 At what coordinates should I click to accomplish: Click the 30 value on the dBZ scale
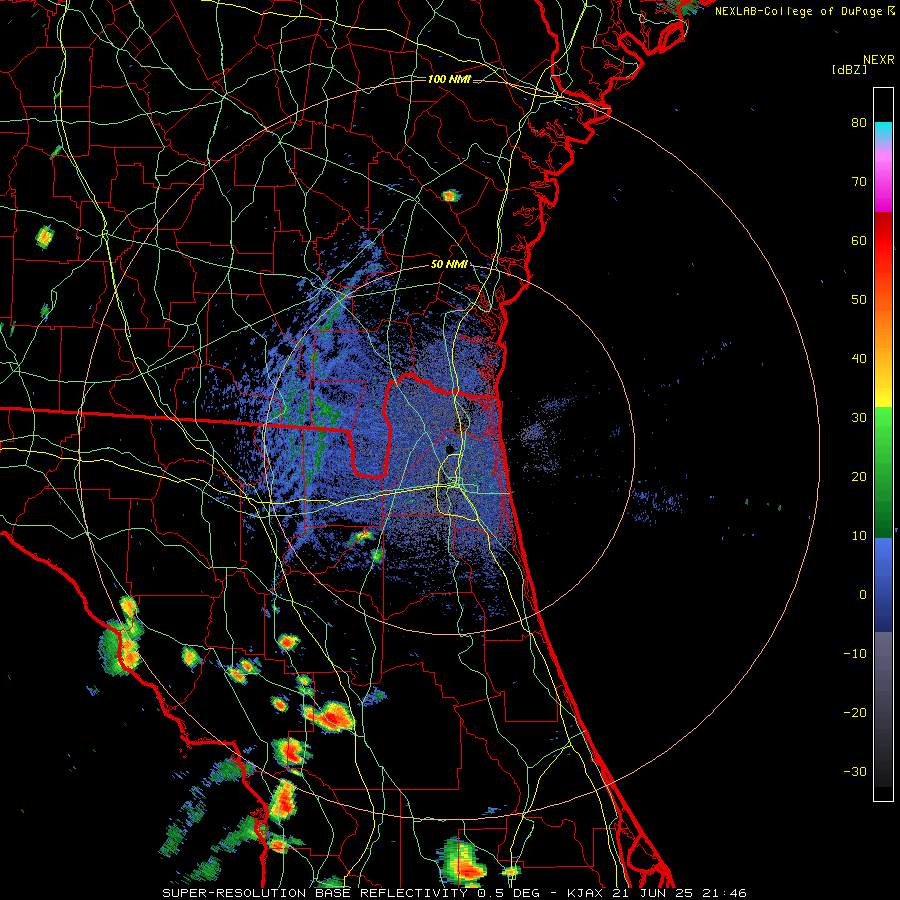tap(859, 418)
